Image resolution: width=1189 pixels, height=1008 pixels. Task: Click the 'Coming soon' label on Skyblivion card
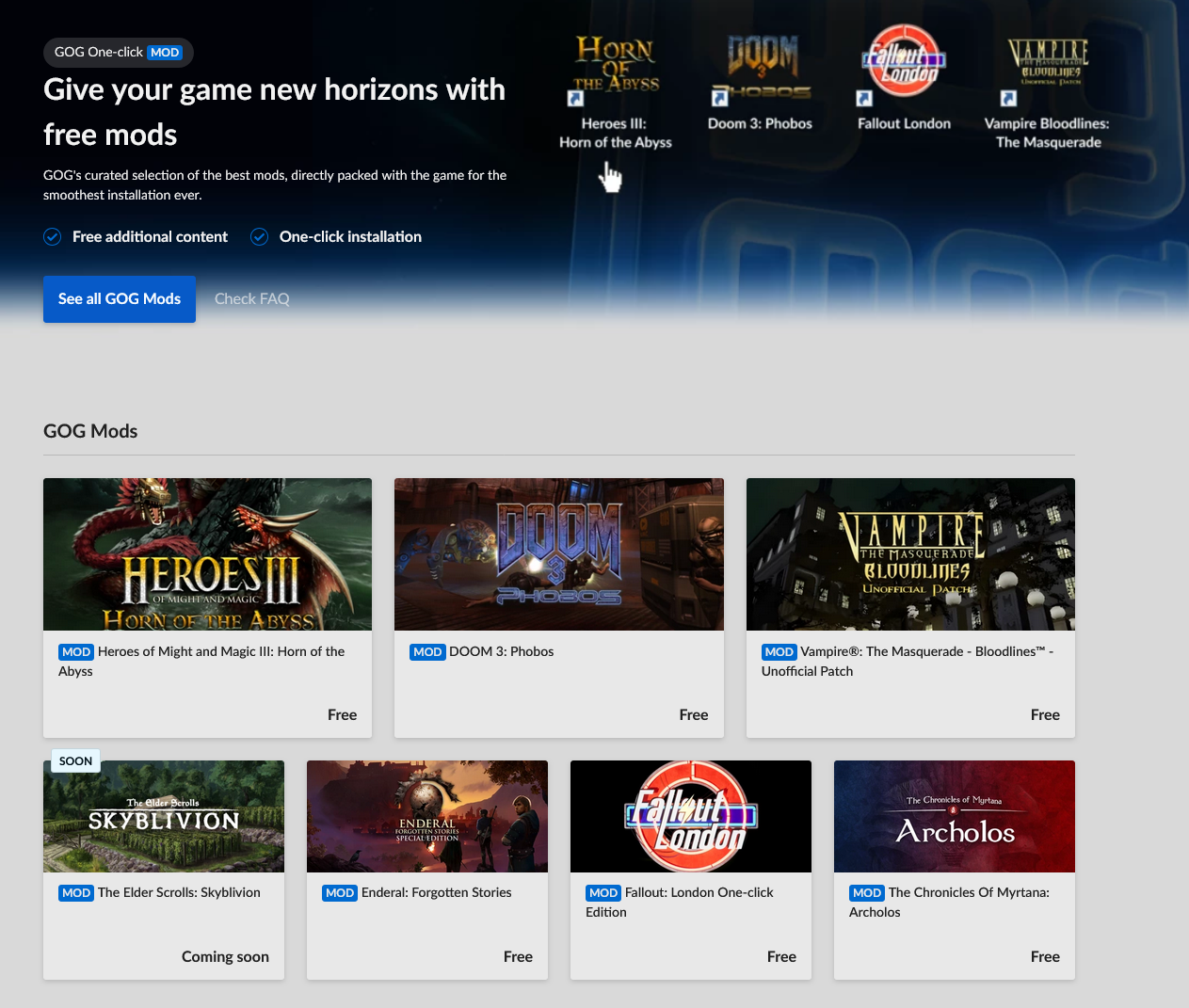(x=225, y=957)
